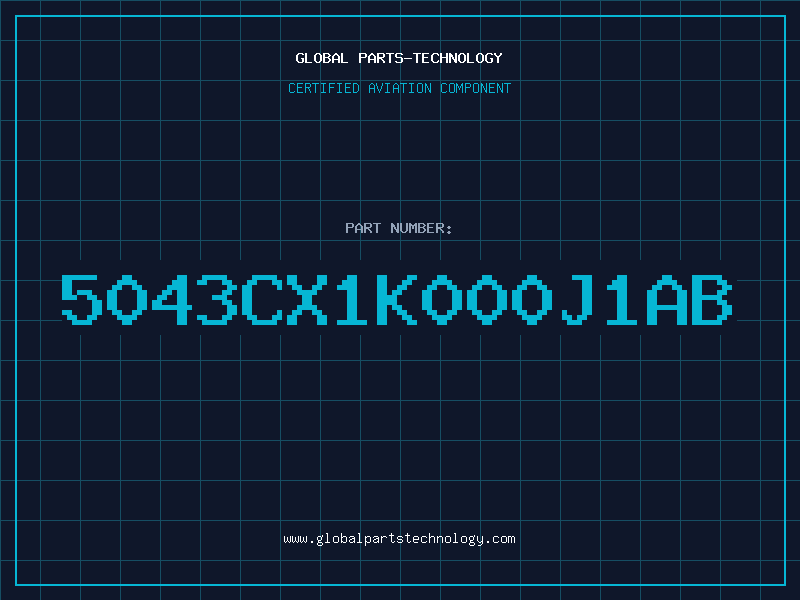Open the www.globalpartstechnology.com link
Viewport: 800px width, 600px height.
(x=399, y=539)
